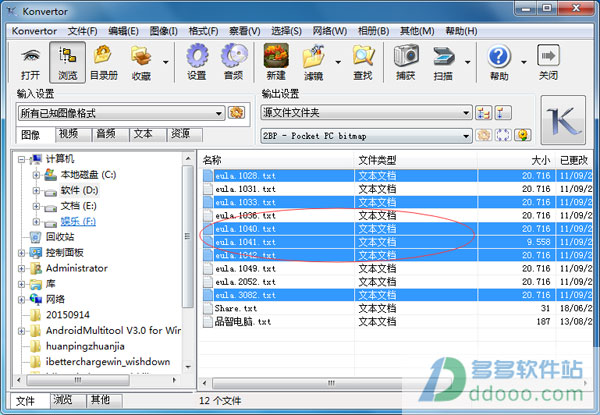Open the 编辑(E) menu

click(123, 31)
